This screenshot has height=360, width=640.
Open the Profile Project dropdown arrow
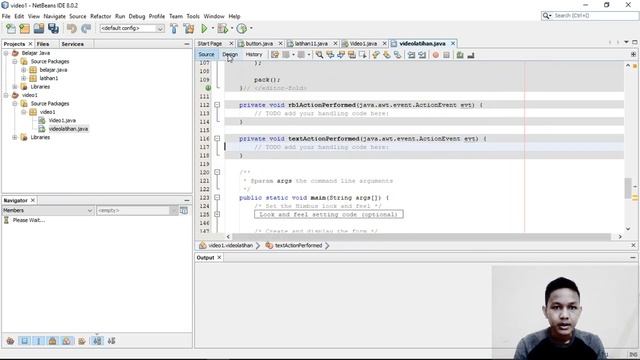pyautogui.click(x=251, y=28)
